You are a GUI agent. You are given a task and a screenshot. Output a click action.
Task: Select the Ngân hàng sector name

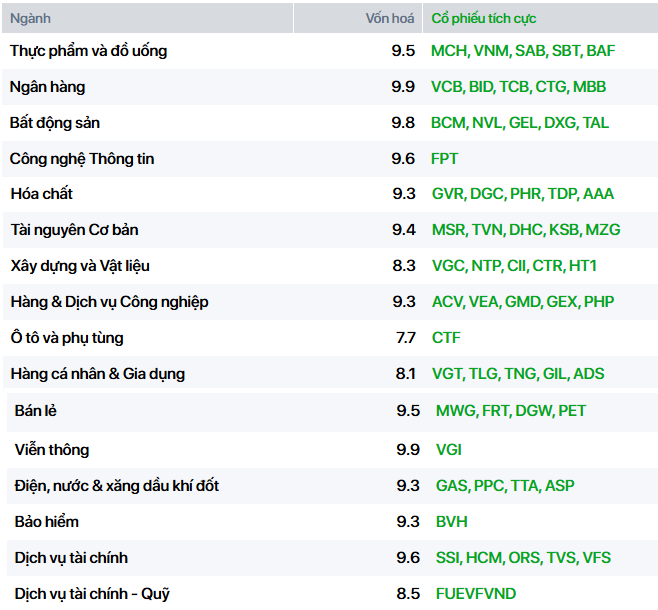click(x=47, y=87)
